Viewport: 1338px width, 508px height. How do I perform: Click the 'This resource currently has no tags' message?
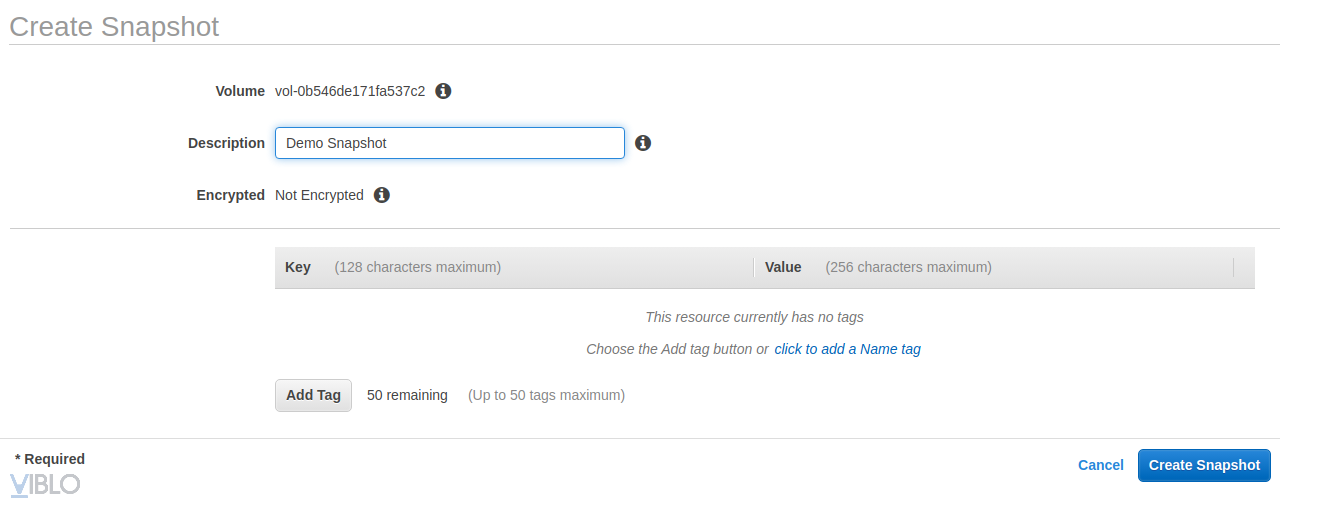click(754, 317)
